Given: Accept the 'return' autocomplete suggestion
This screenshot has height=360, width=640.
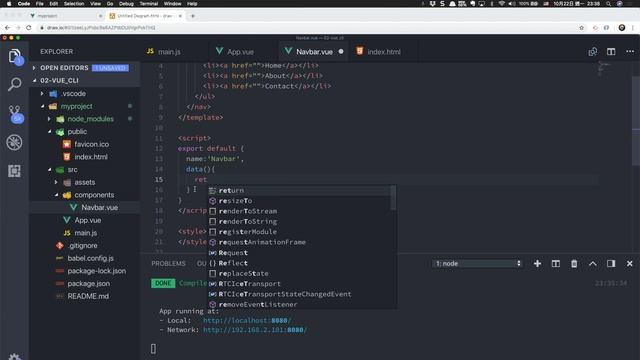Looking at the screenshot, I should point(299,191).
